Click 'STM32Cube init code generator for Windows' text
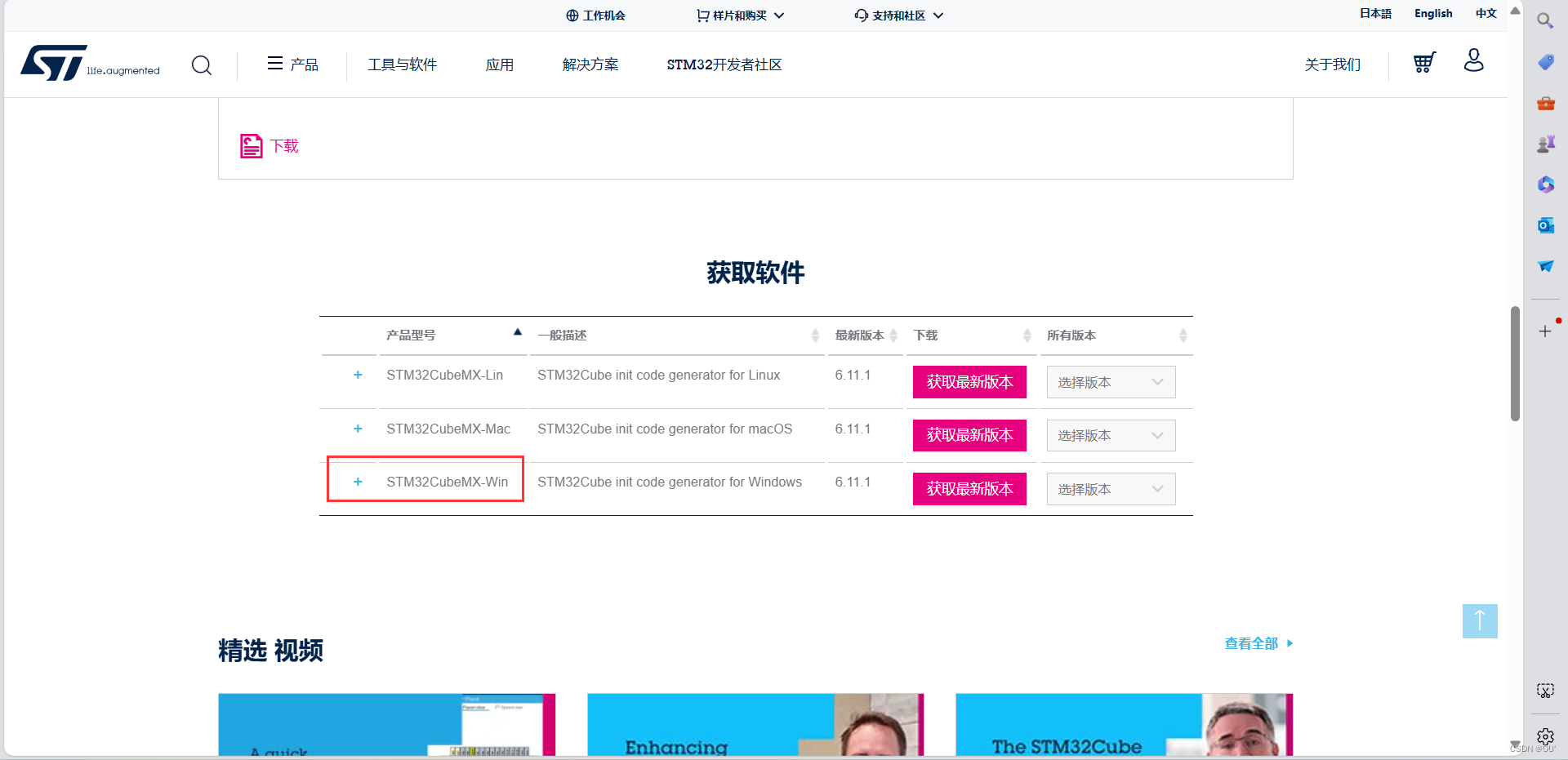 (670, 482)
